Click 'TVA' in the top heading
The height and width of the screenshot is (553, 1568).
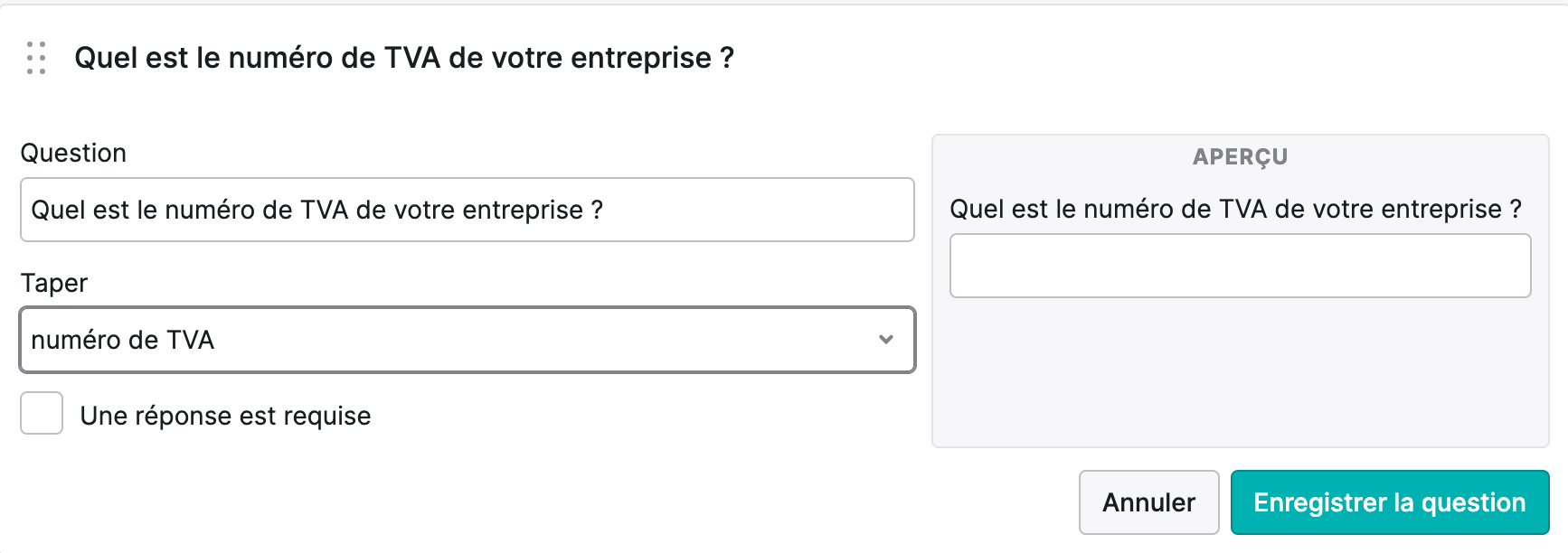412,58
